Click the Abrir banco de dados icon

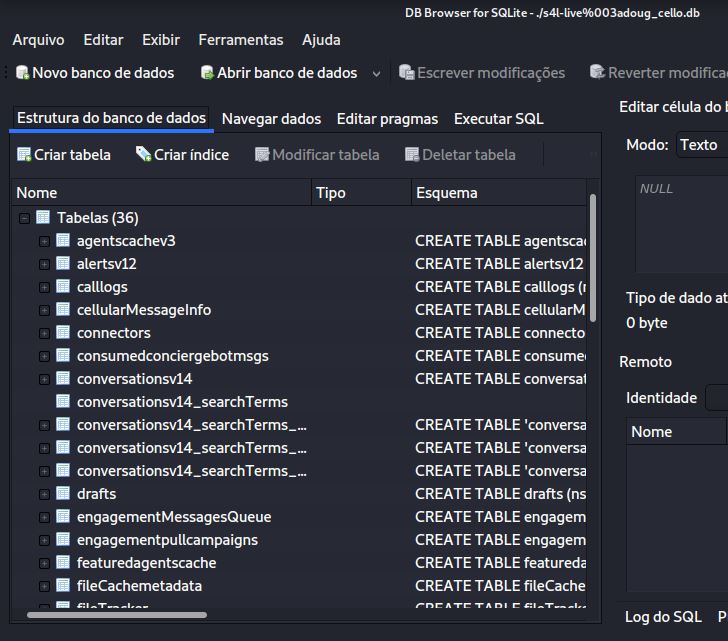[x=207, y=73]
